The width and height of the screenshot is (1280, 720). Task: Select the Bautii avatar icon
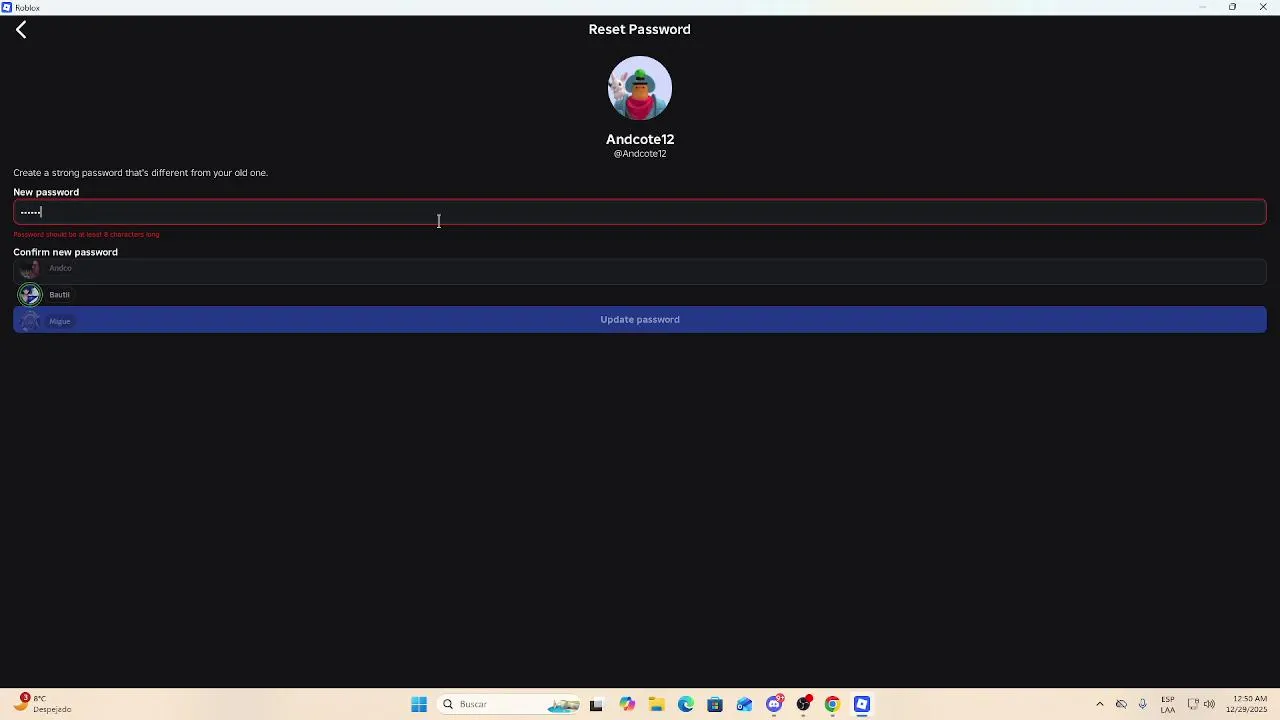click(x=30, y=294)
